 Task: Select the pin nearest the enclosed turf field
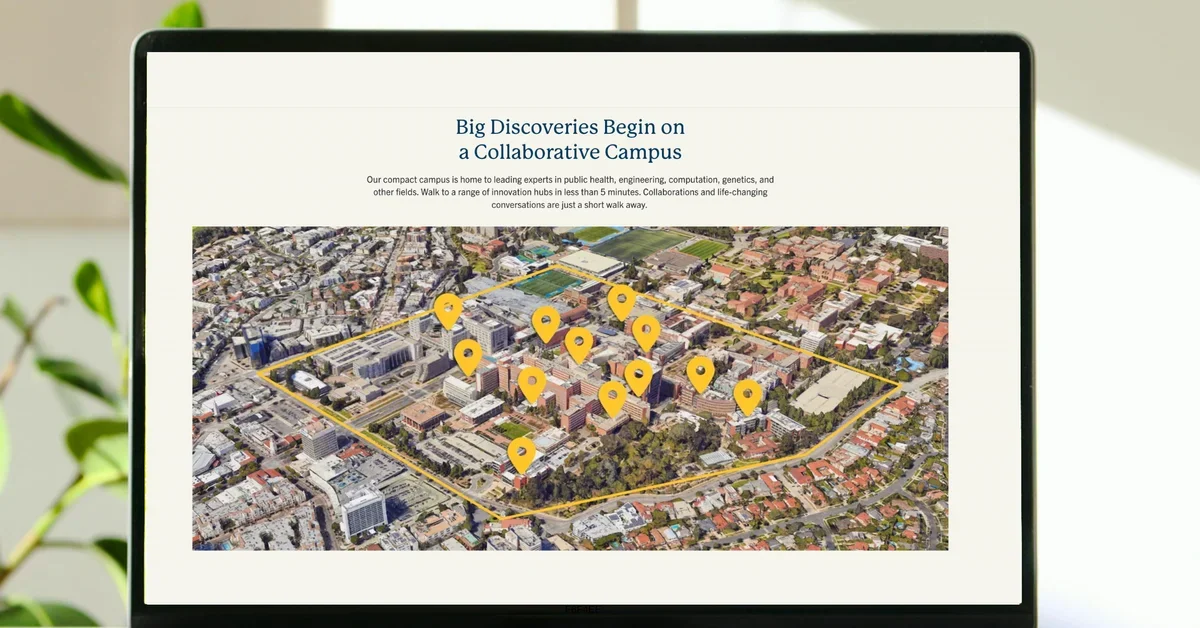point(545,322)
